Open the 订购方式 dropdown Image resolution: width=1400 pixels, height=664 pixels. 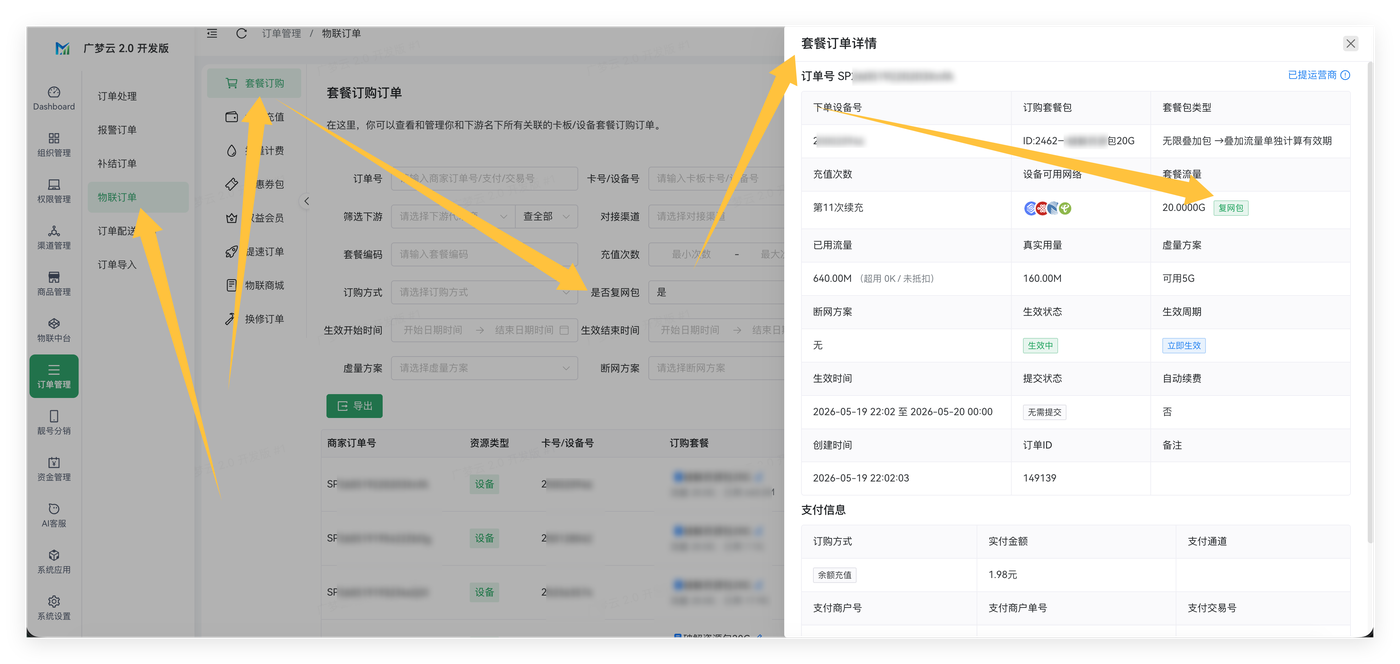click(484, 292)
